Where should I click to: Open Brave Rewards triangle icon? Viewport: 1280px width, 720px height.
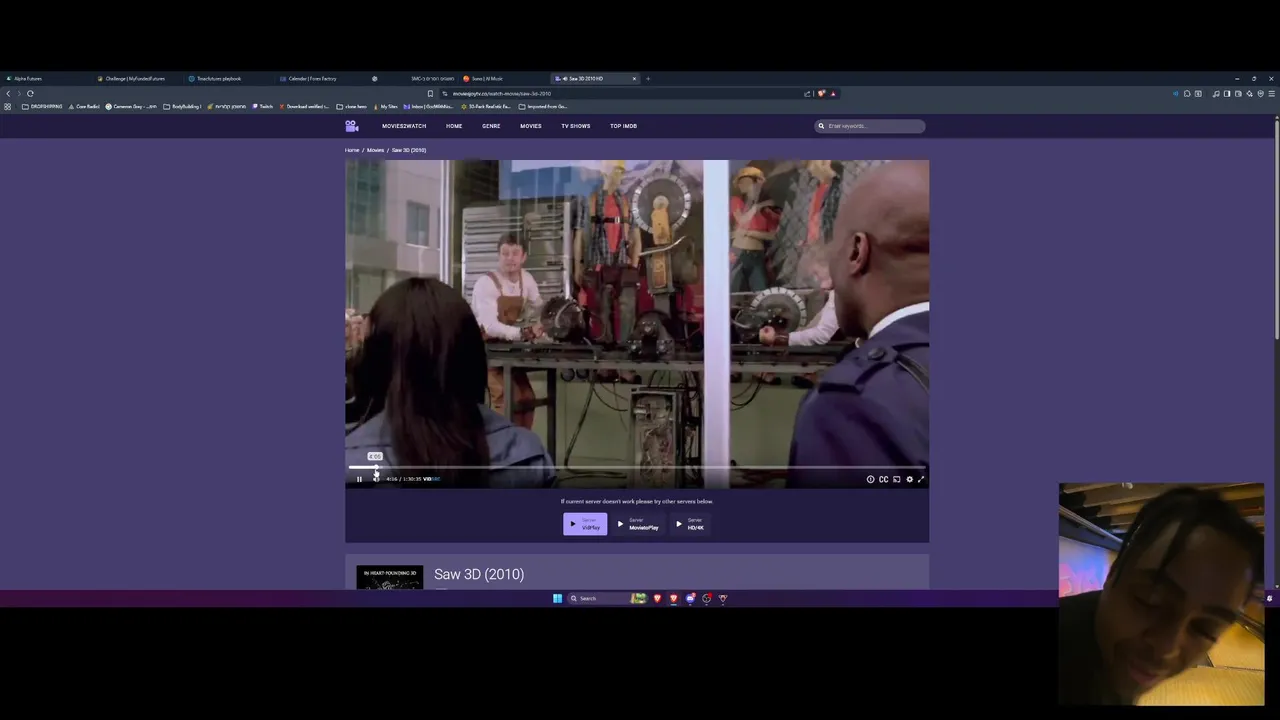coord(833,94)
